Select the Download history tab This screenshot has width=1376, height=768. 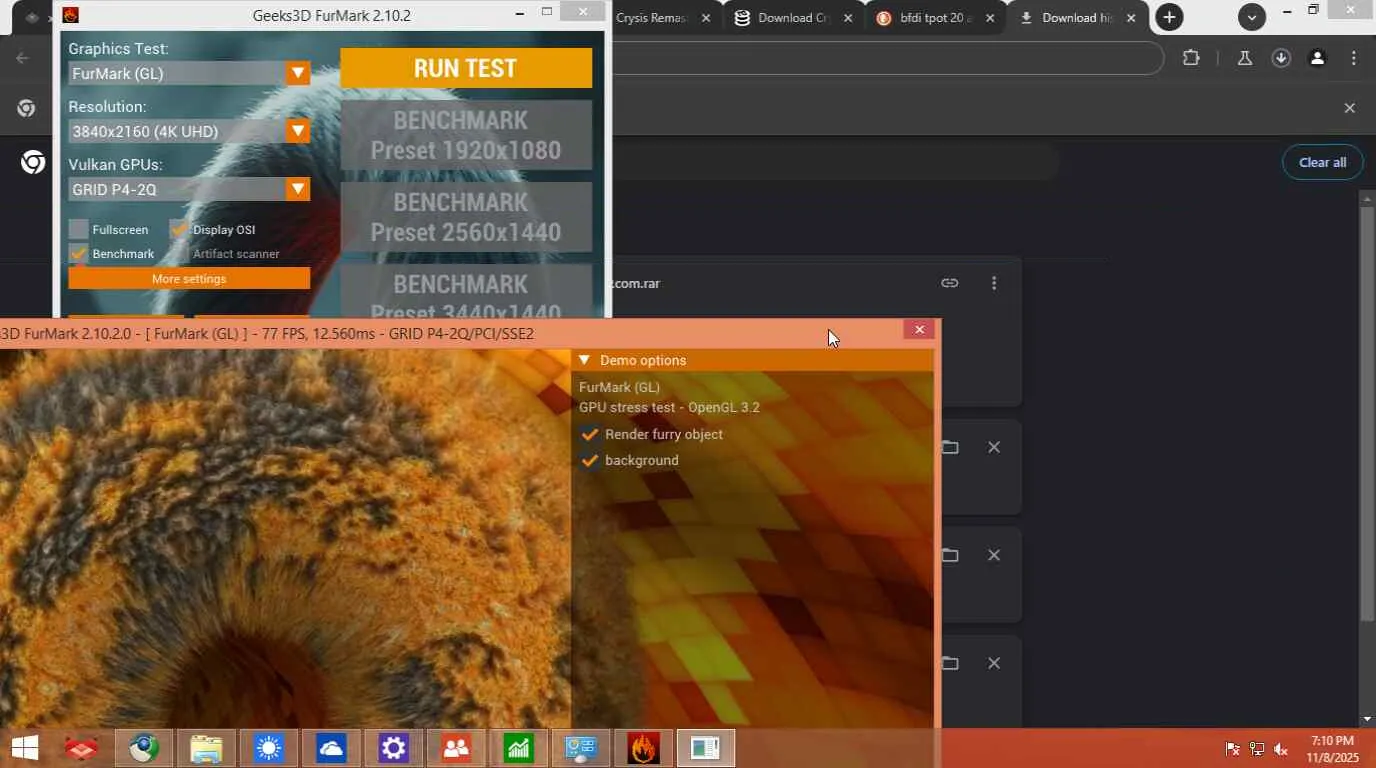(x=1079, y=18)
